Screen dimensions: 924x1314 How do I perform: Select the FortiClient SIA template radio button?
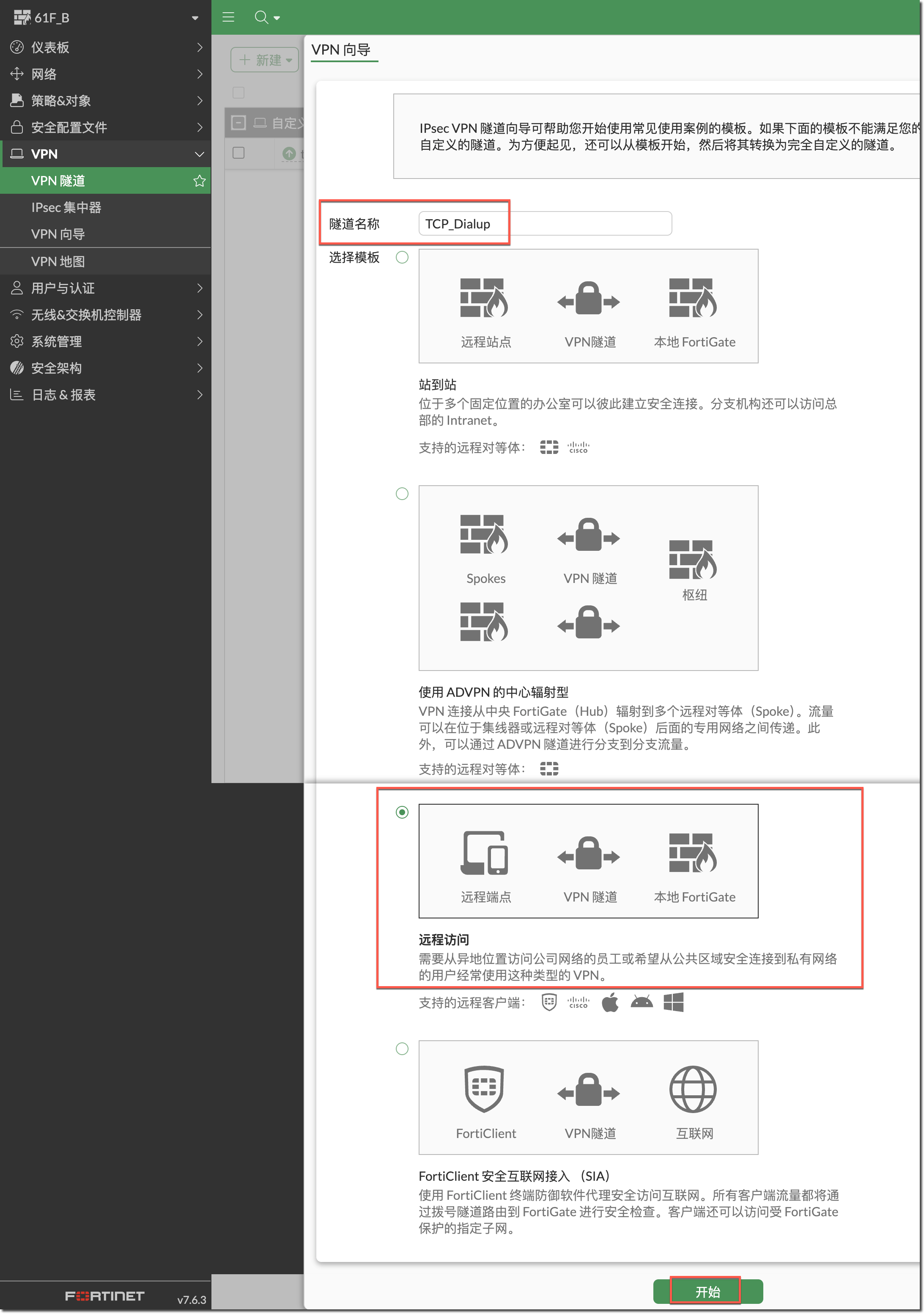point(402,1048)
